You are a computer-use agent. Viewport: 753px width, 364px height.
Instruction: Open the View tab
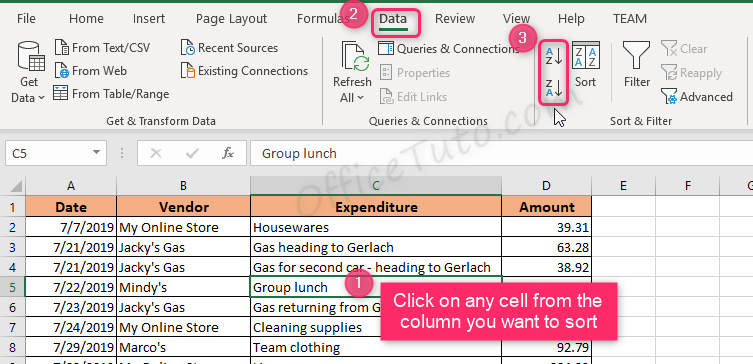pos(516,19)
